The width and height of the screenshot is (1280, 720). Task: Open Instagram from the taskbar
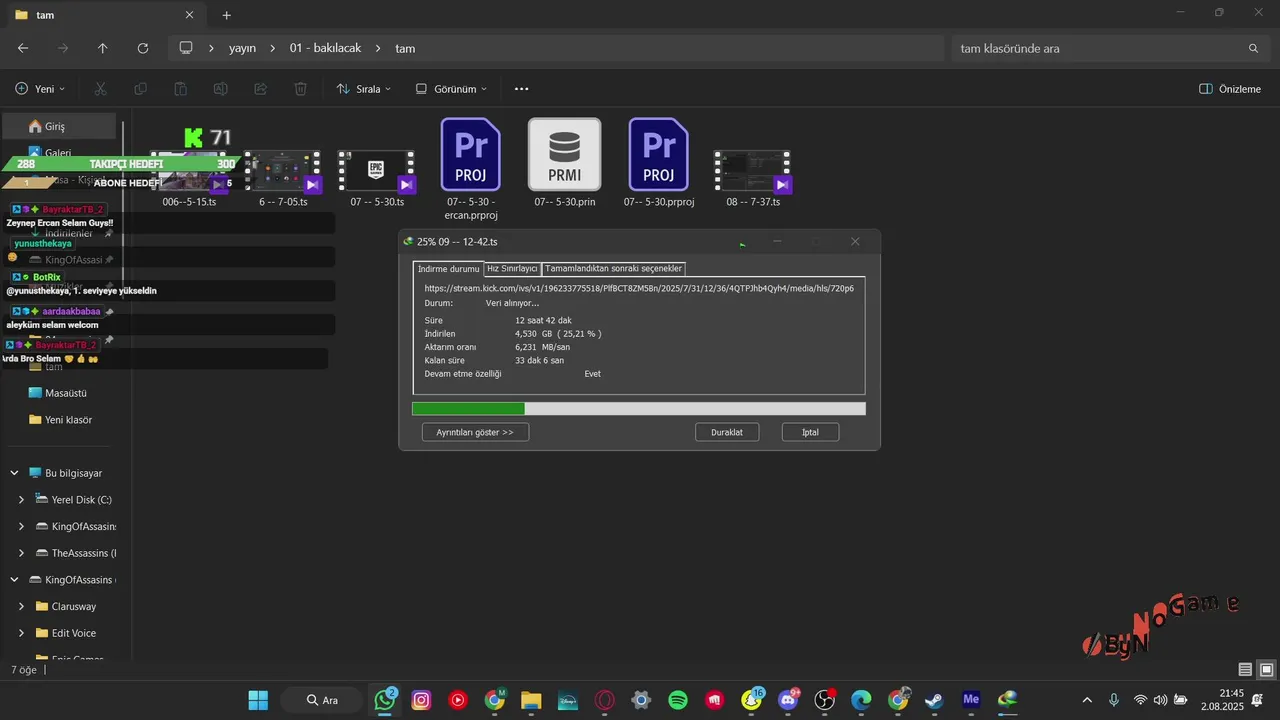[x=422, y=700]
